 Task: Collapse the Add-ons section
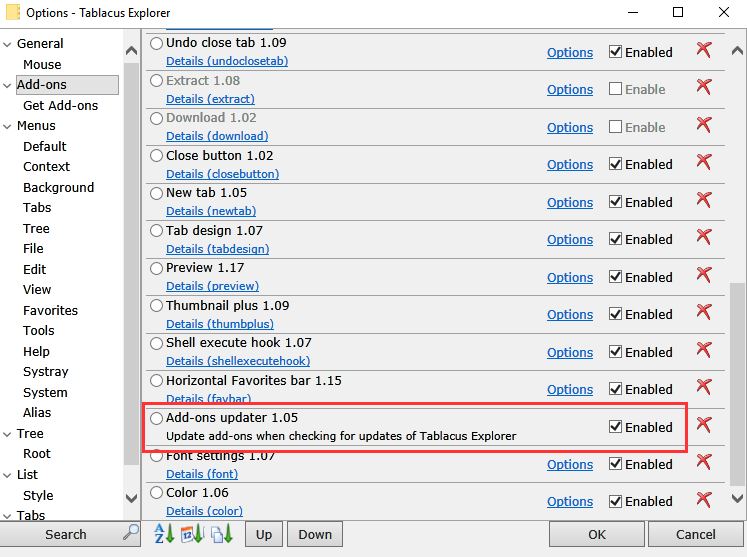[7, 85]
